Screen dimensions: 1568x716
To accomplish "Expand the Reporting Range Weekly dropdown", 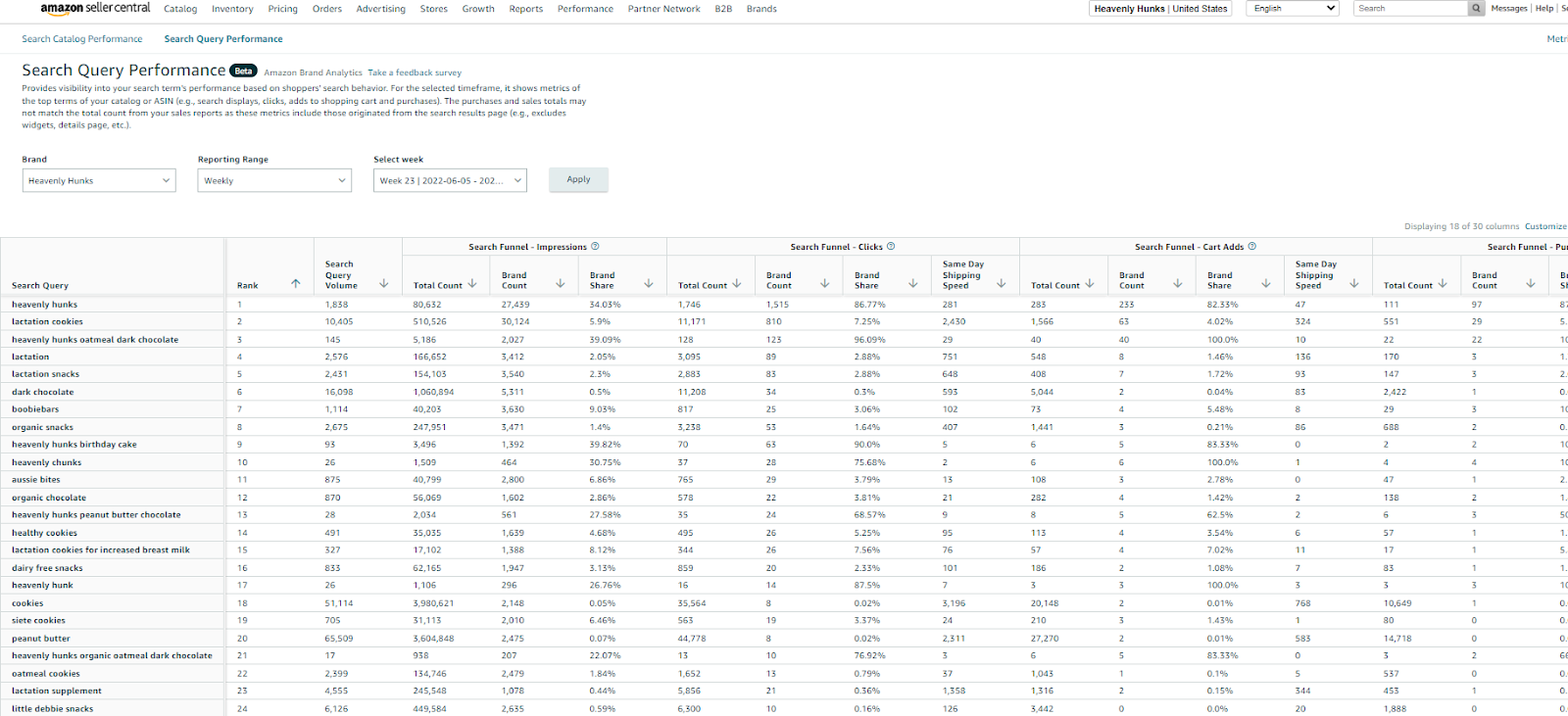I will (x=274, y=180).
